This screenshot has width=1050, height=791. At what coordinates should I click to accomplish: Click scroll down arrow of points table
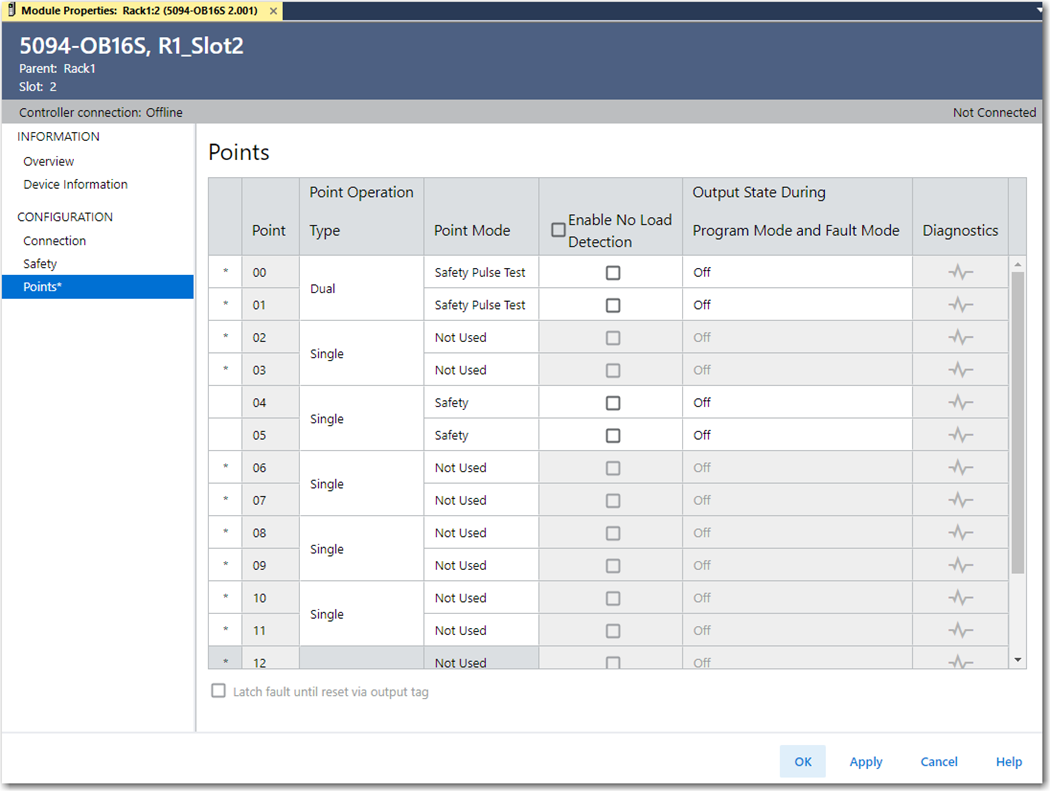(x=1018, y=660)
